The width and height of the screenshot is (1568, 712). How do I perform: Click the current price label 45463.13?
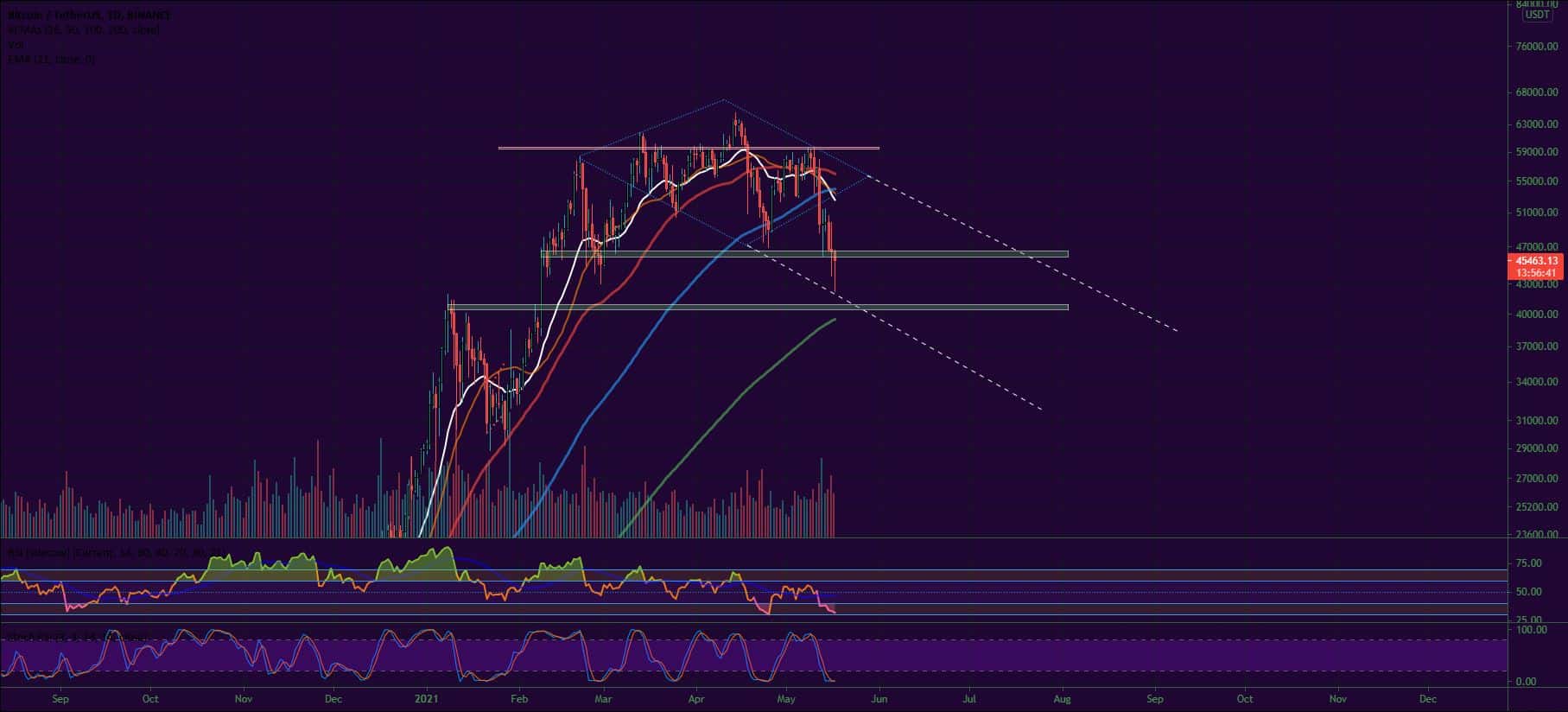click(x=1536, y=260)
